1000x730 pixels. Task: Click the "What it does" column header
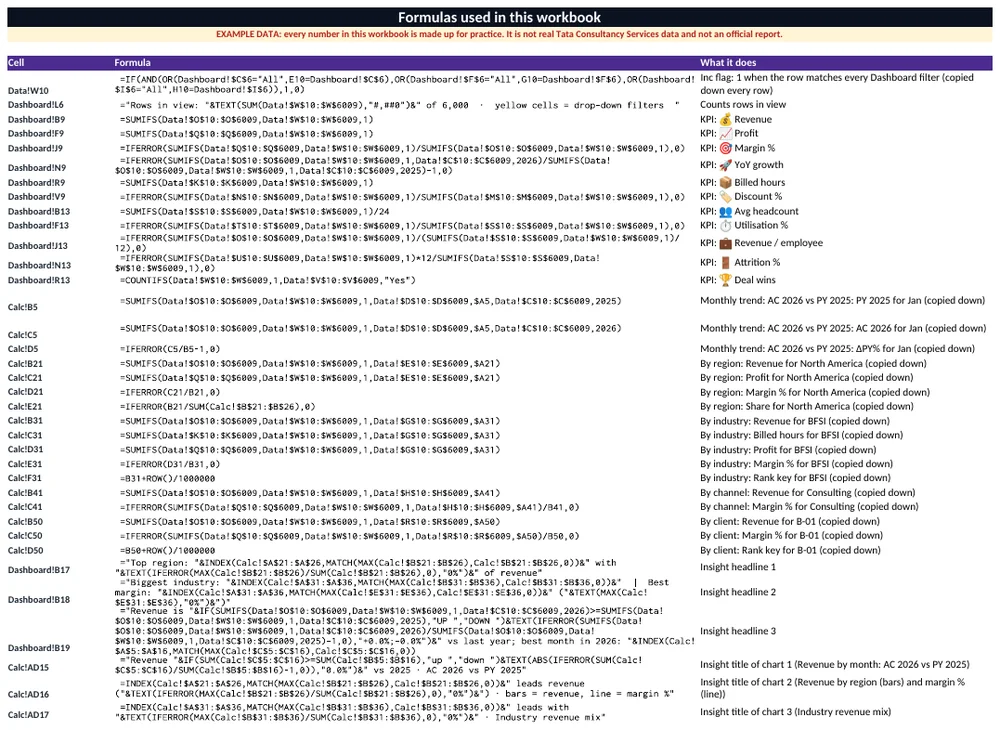[728, 62]
